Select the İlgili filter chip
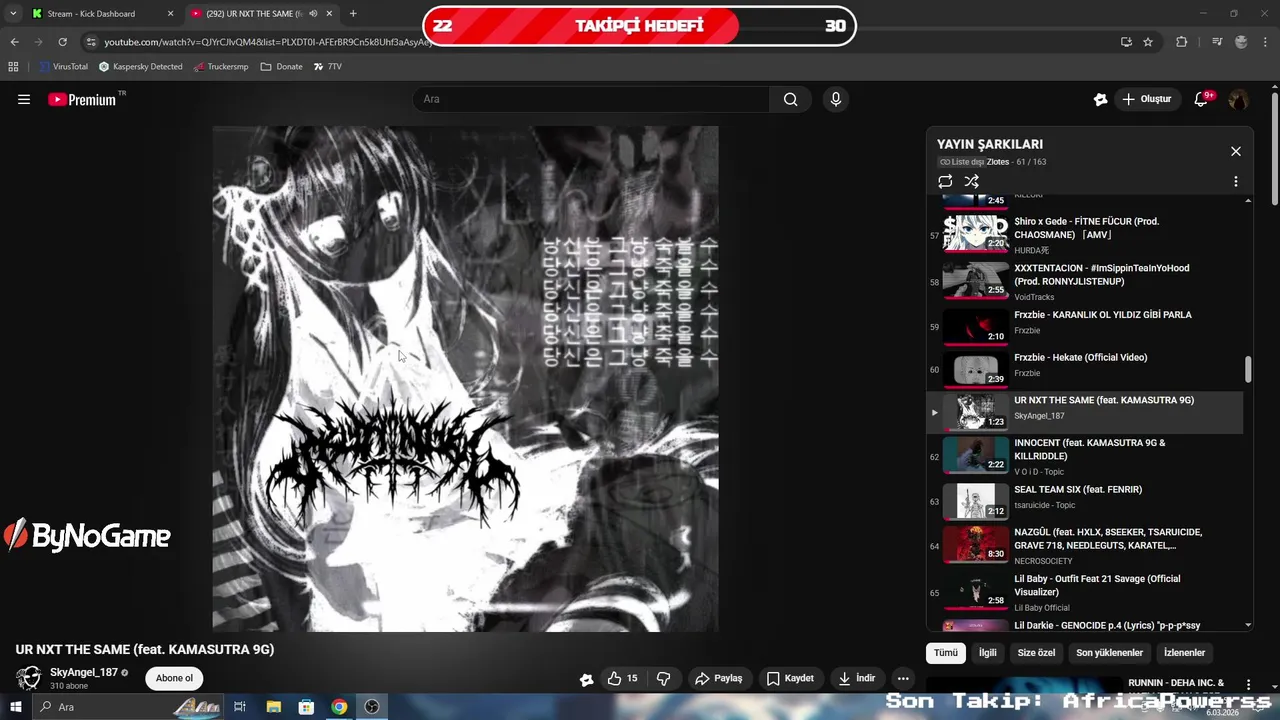The height and width of the screenshot is (720, 1280). click(988, 653)
